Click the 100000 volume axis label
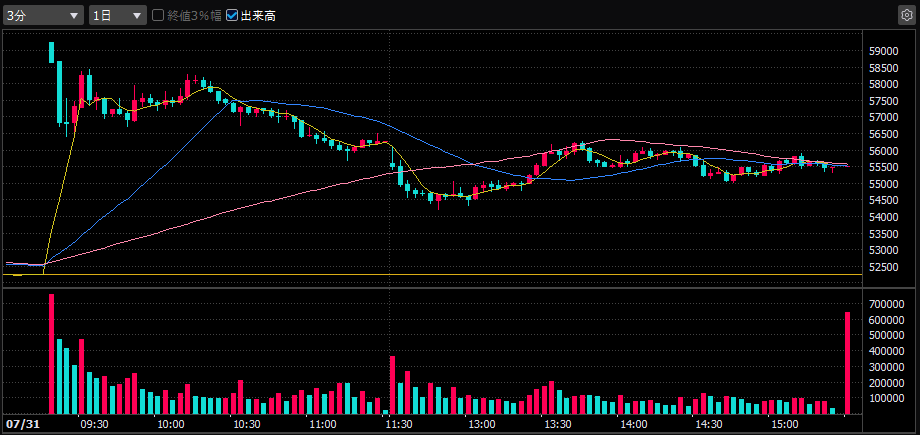 point(886,398)
